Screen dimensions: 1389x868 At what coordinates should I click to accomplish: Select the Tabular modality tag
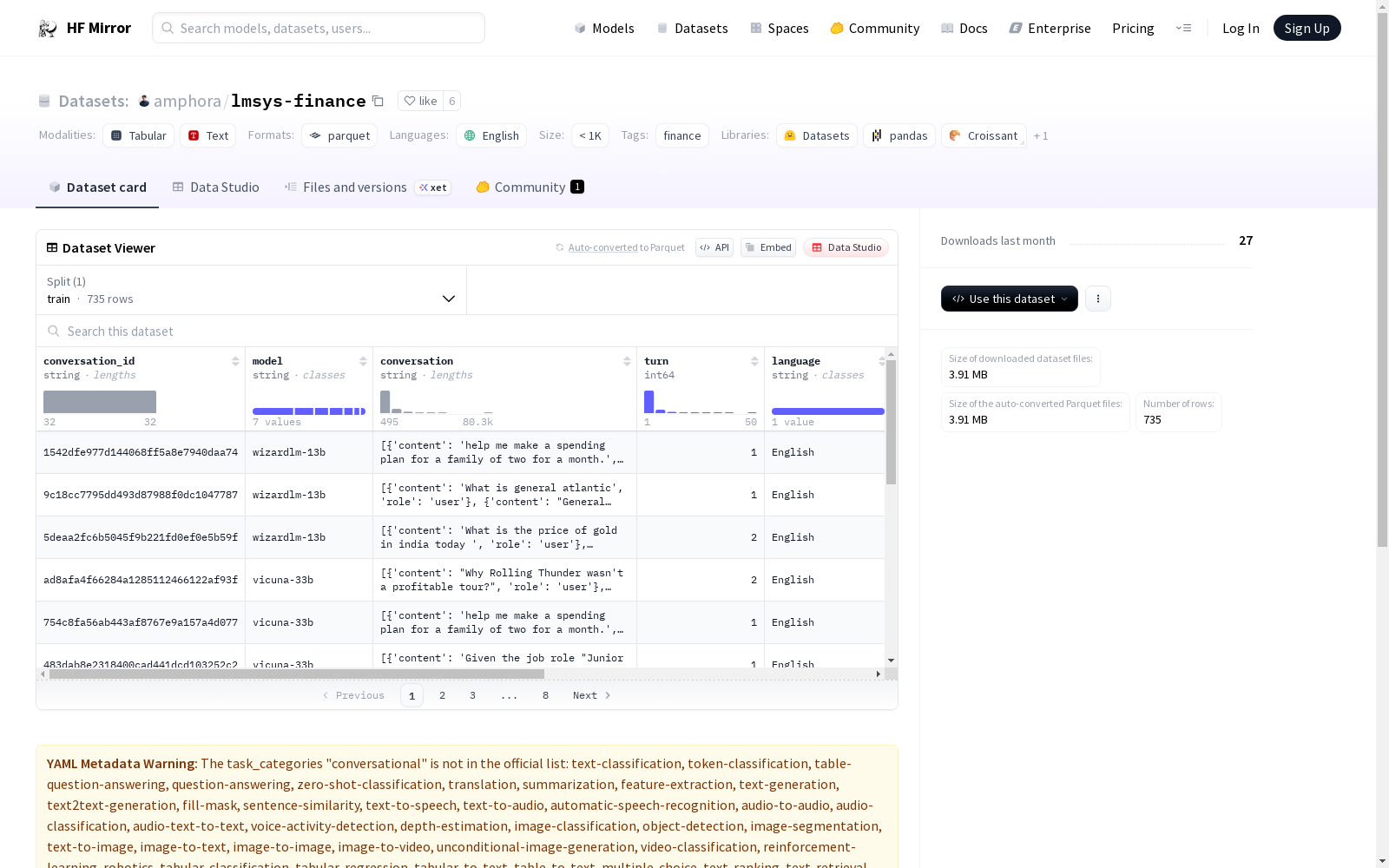click(x=138, y=135)
